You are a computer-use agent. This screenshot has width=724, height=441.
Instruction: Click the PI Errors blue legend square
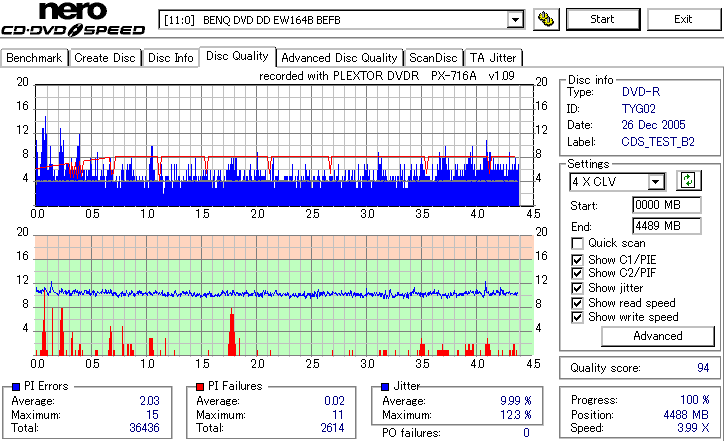(16, 387)
